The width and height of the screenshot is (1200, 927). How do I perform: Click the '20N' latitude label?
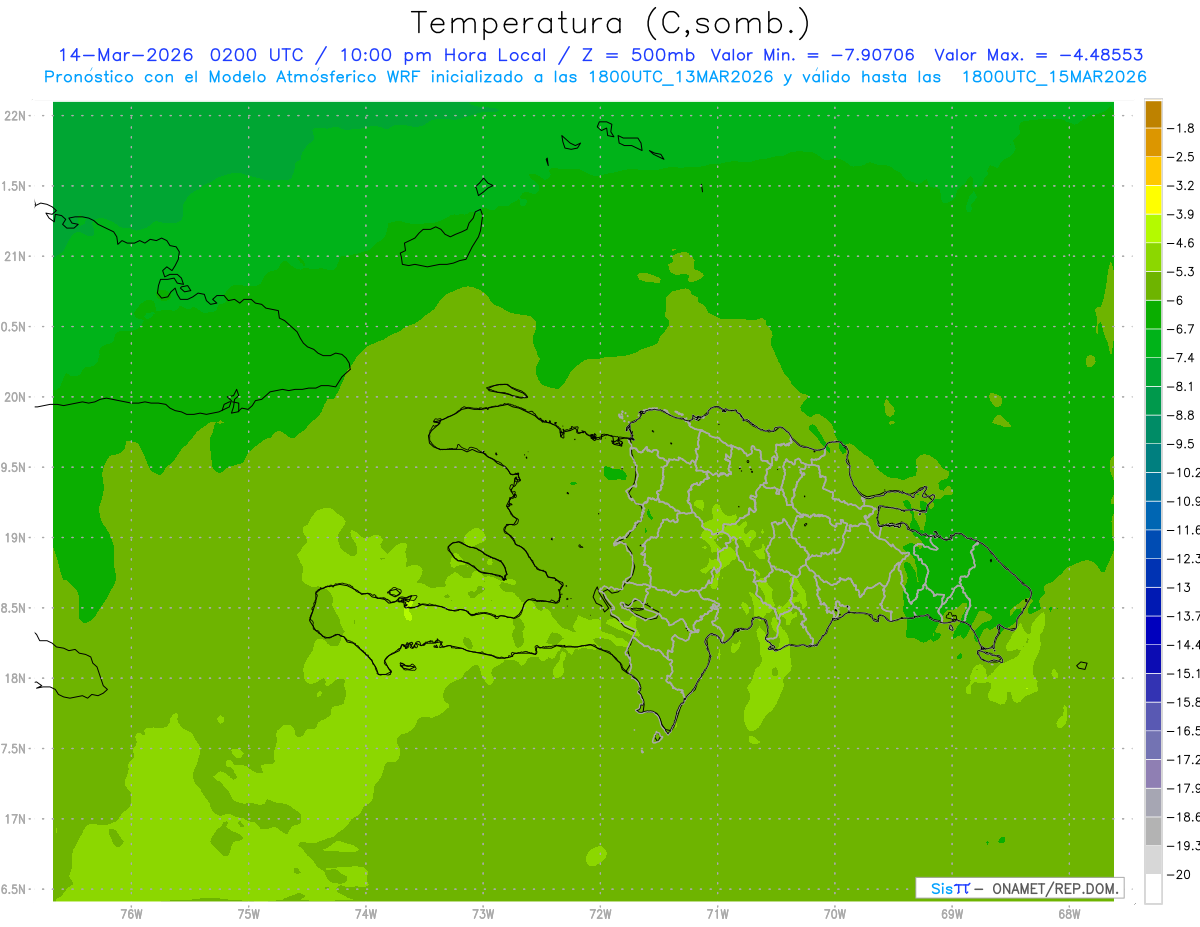point(16,397)
